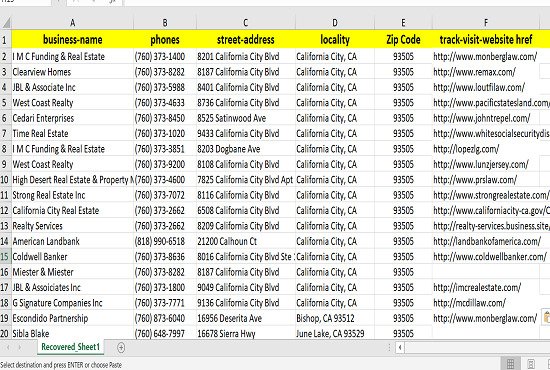This screenshot has width=550, height=370.
Task: Click the business-name header cell
Action: (73, 40)
